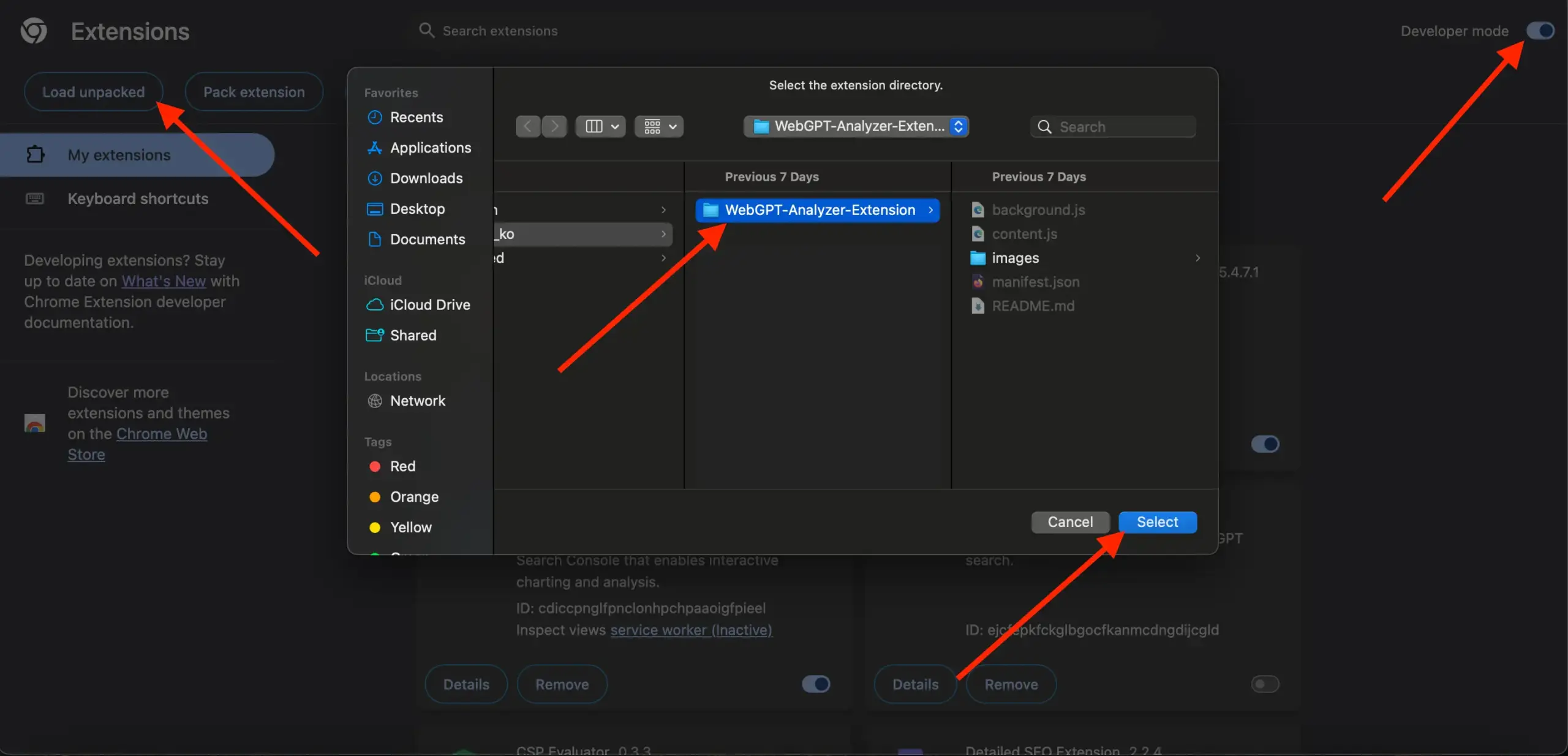Click the Desktop icon in sidebar
Image resolution: width=1568 pixels, height=756 pixels.
pyautogui.click(x=374, y=209)
